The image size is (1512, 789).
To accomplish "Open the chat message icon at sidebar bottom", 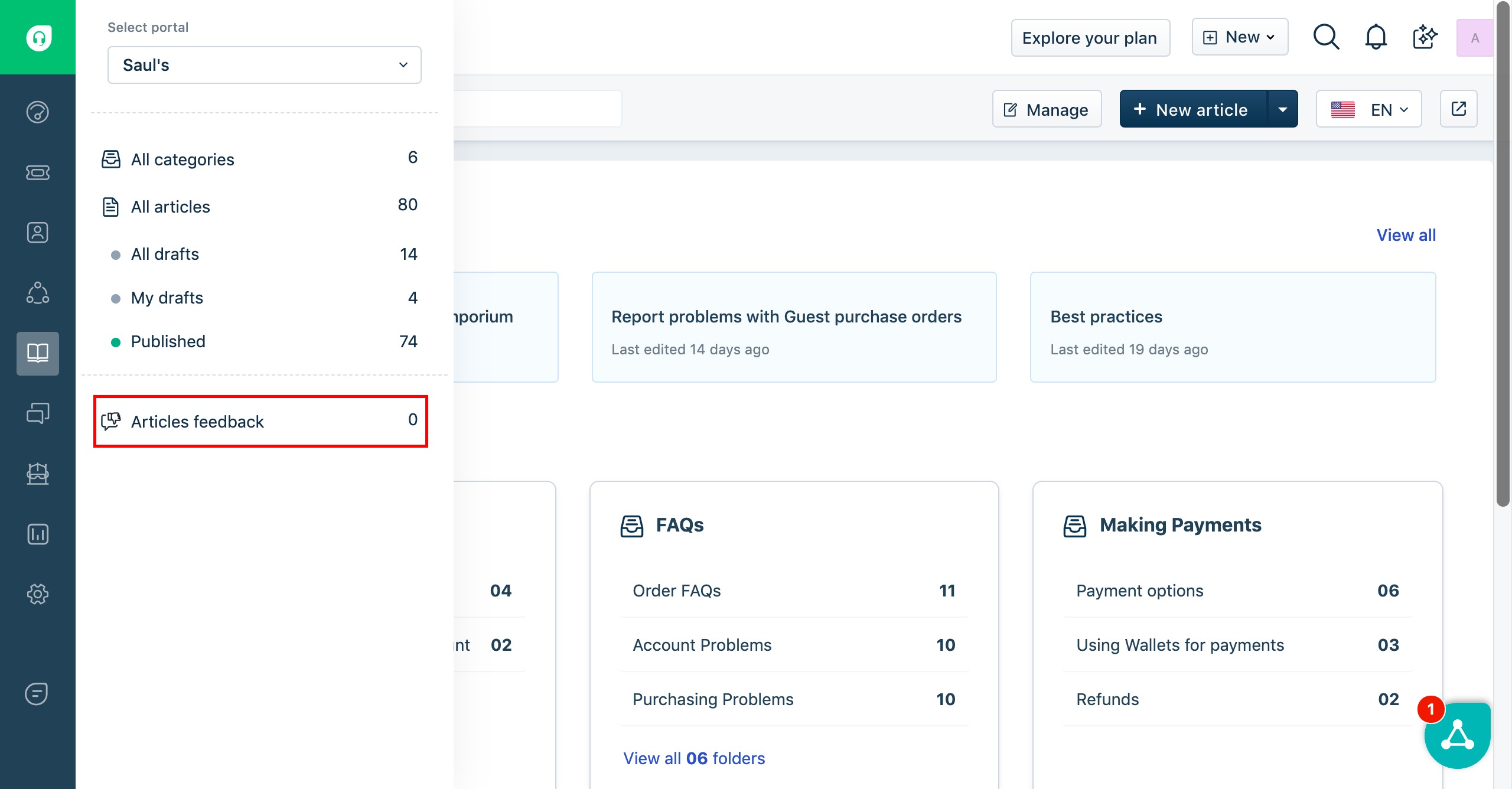I will click(x=37, y=694).
